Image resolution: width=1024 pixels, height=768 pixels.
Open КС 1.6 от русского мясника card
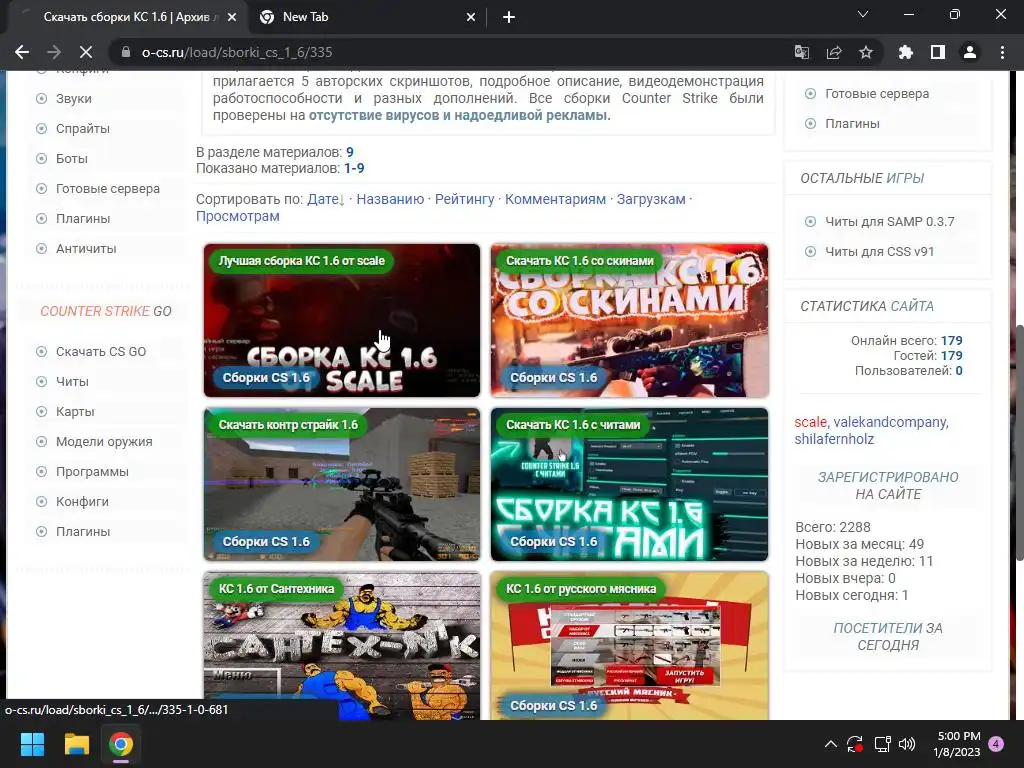tap(629, 646)
